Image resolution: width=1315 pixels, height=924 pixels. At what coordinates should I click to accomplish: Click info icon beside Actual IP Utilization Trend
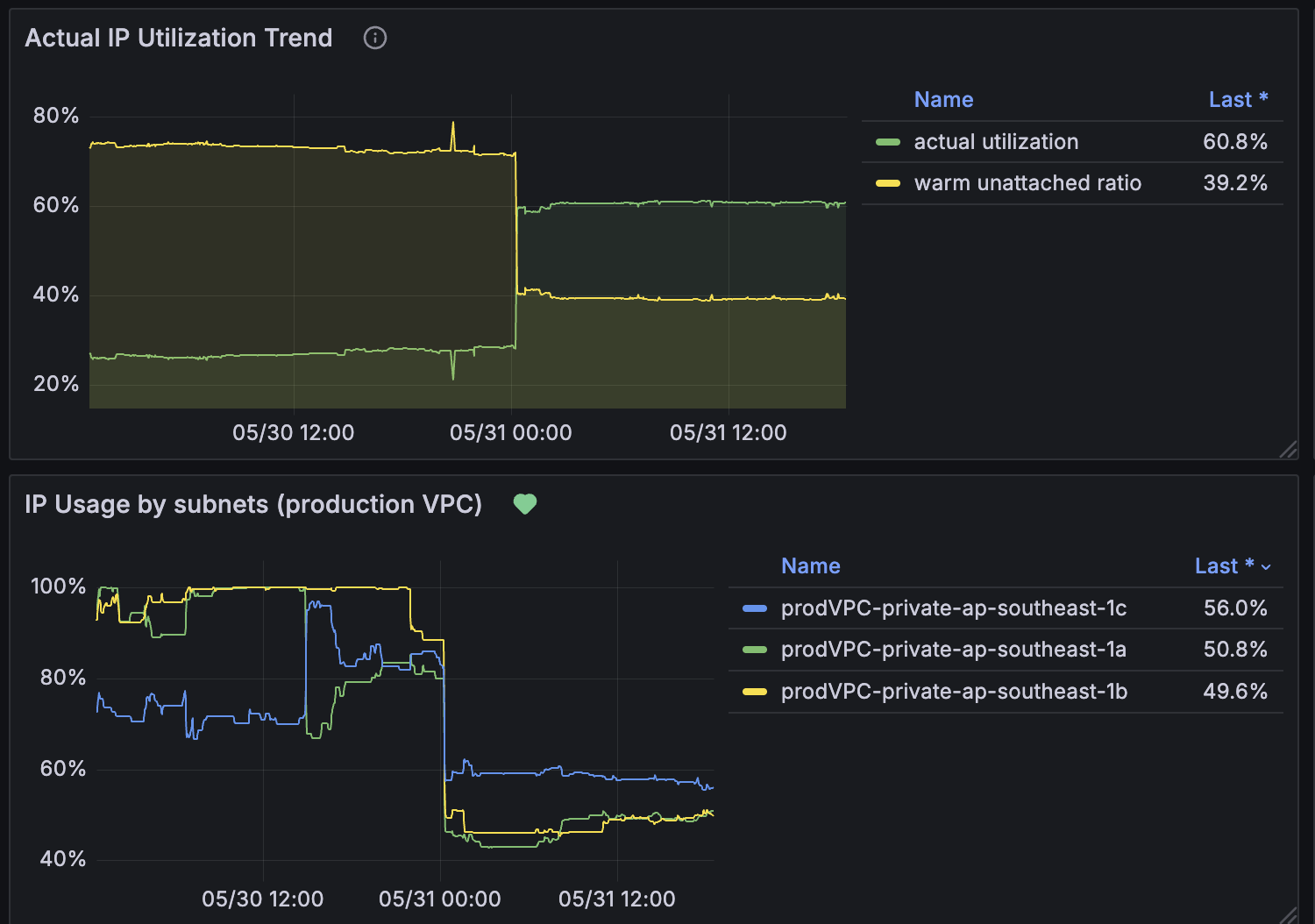pyautogui.click(x=375, y=38)
